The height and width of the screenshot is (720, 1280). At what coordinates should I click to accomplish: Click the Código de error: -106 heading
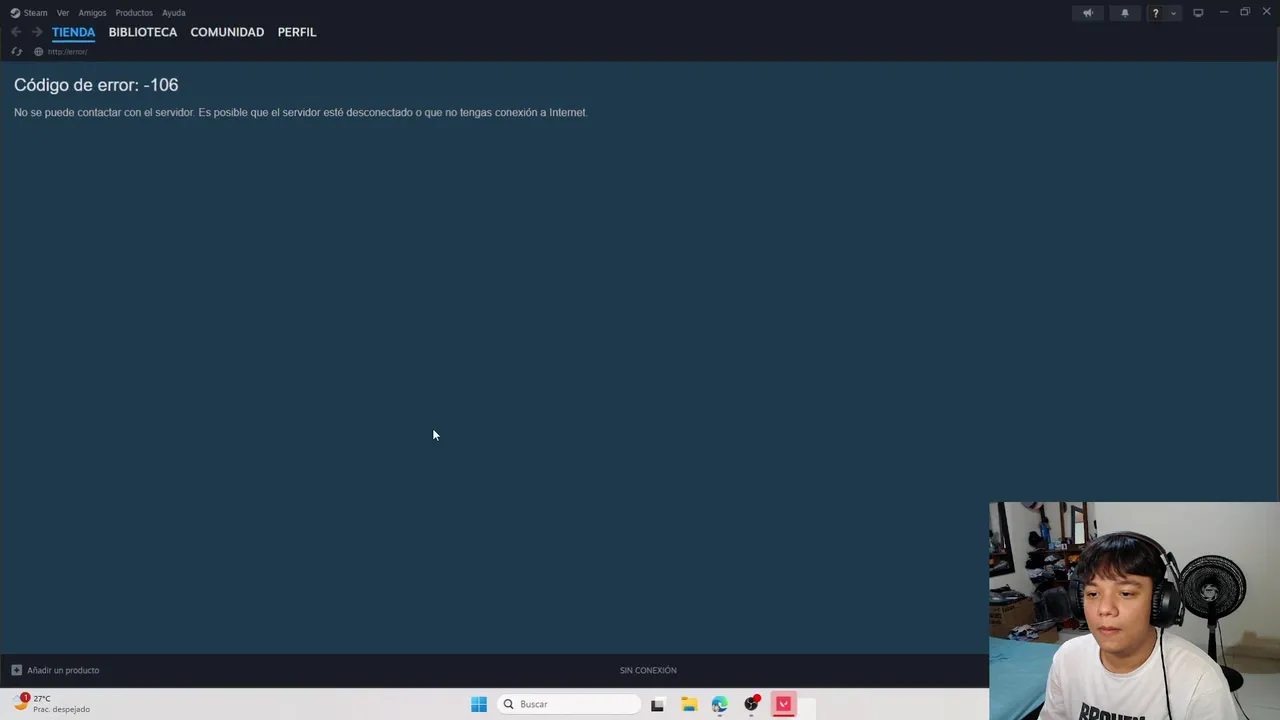(x=96, y=85)
